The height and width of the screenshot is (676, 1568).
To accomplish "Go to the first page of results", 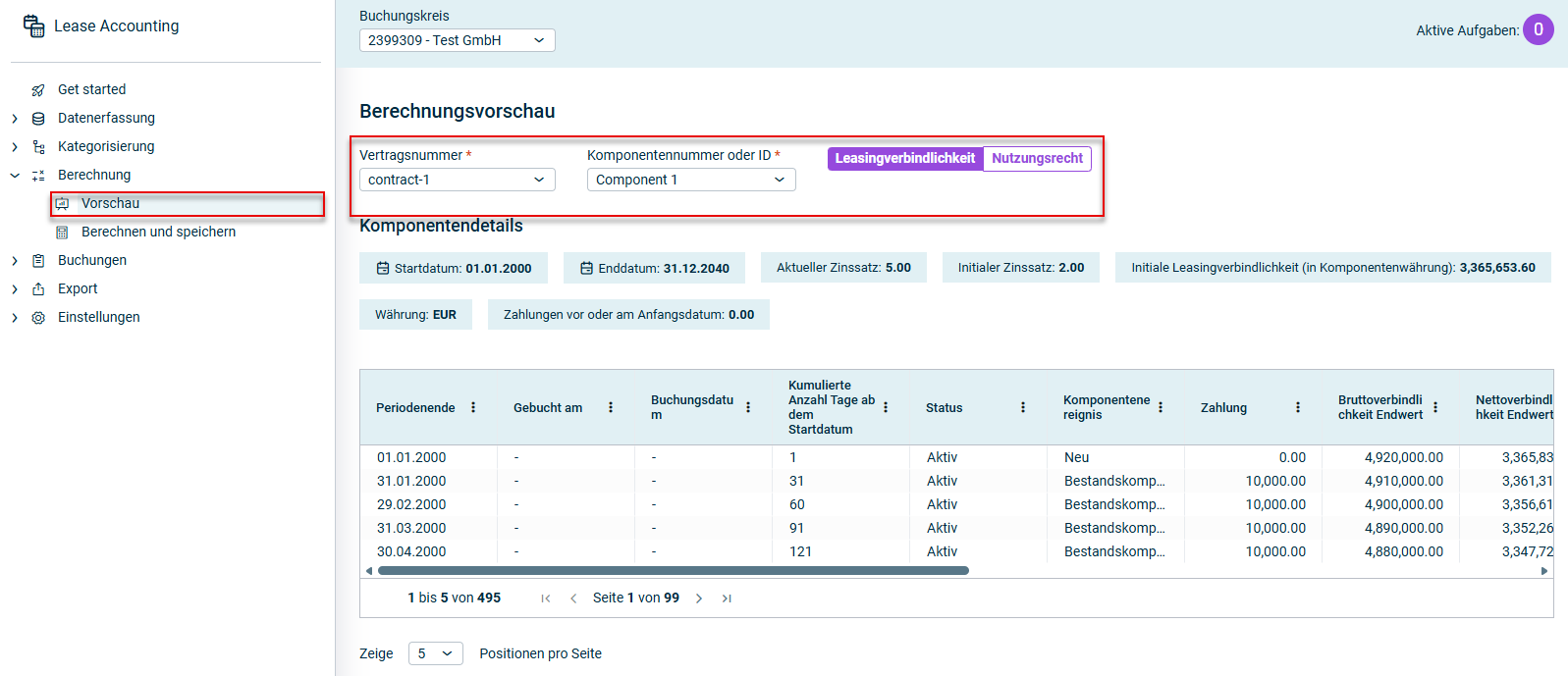I will click(x=546, y=598).
